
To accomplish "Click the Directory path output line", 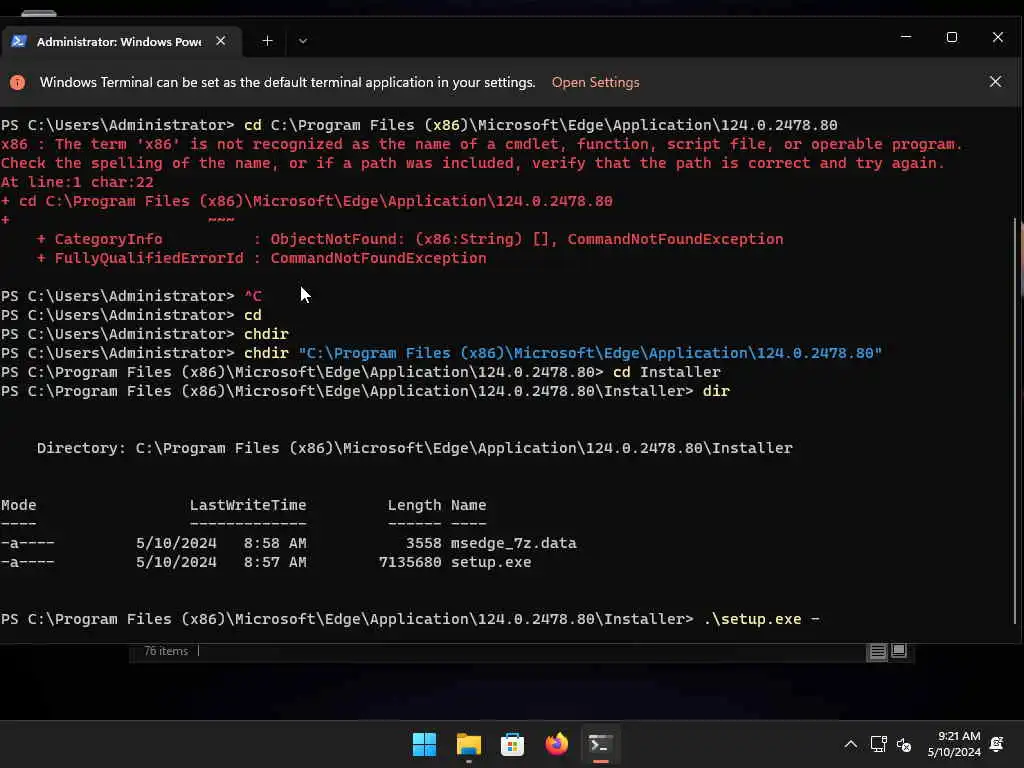I will [x=415, y=448].
